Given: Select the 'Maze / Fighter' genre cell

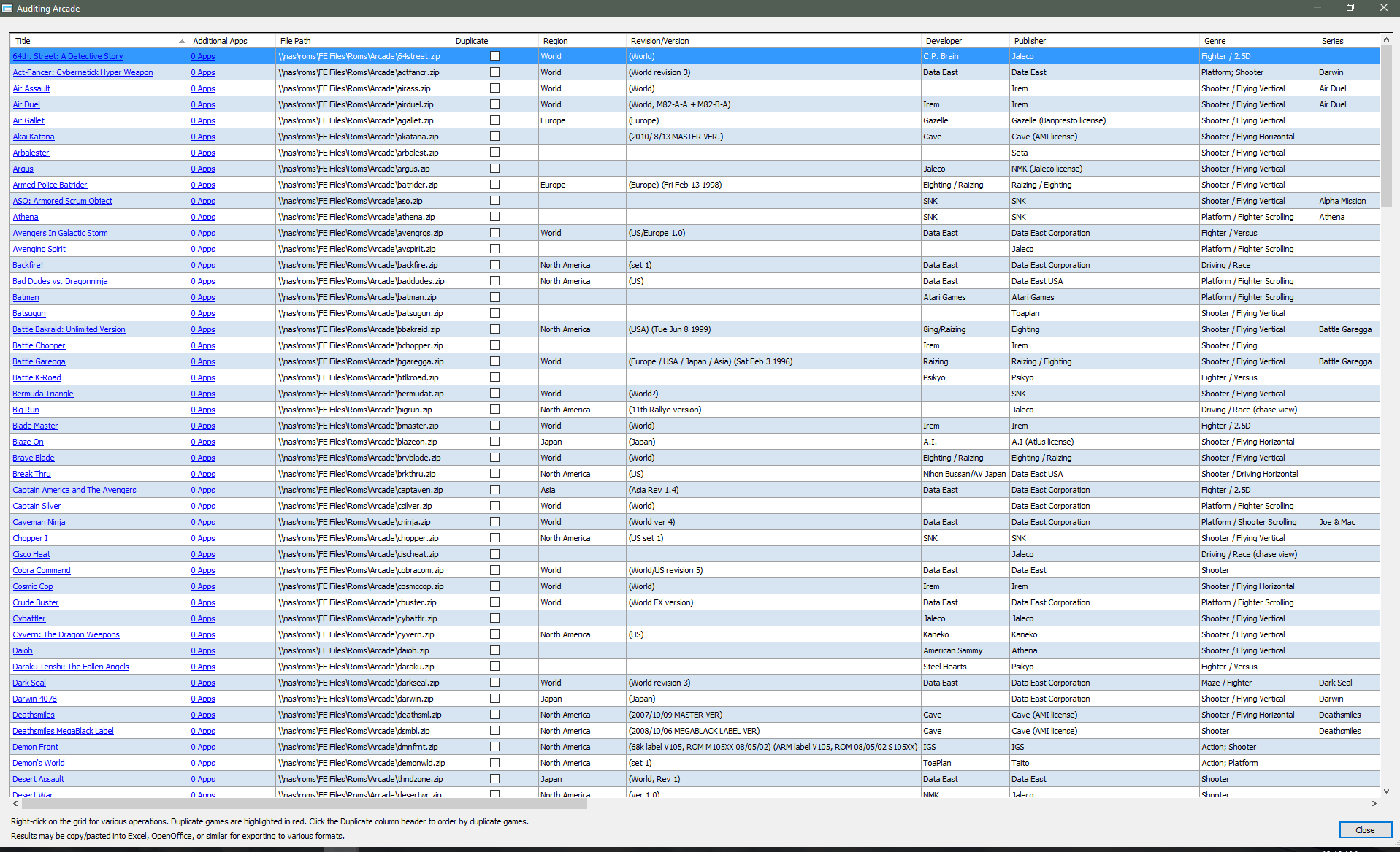Looking at the screenshot, I should (x=1258, y=683).
